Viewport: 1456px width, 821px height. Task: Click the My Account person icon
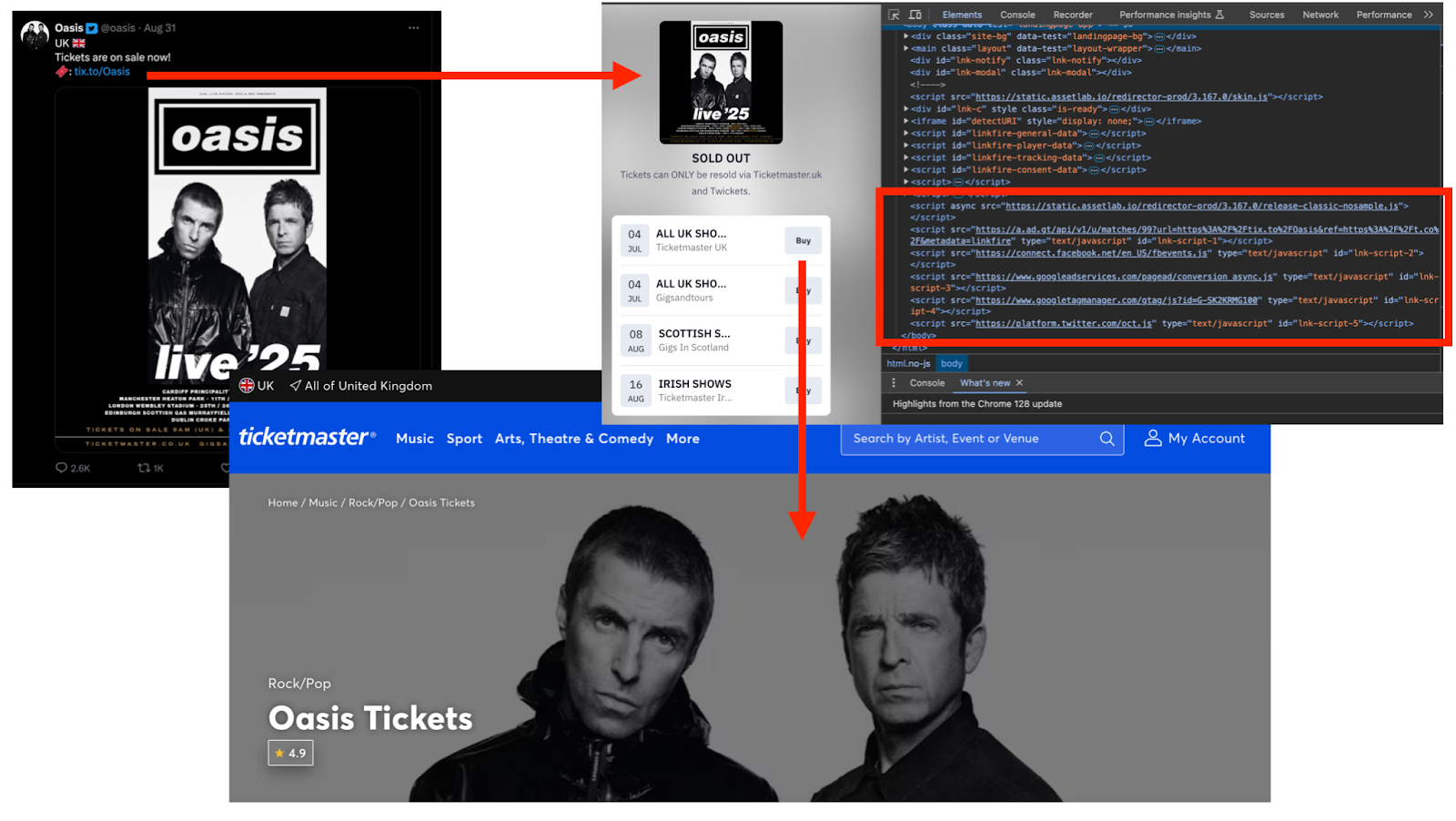(x=1152, y=438)
